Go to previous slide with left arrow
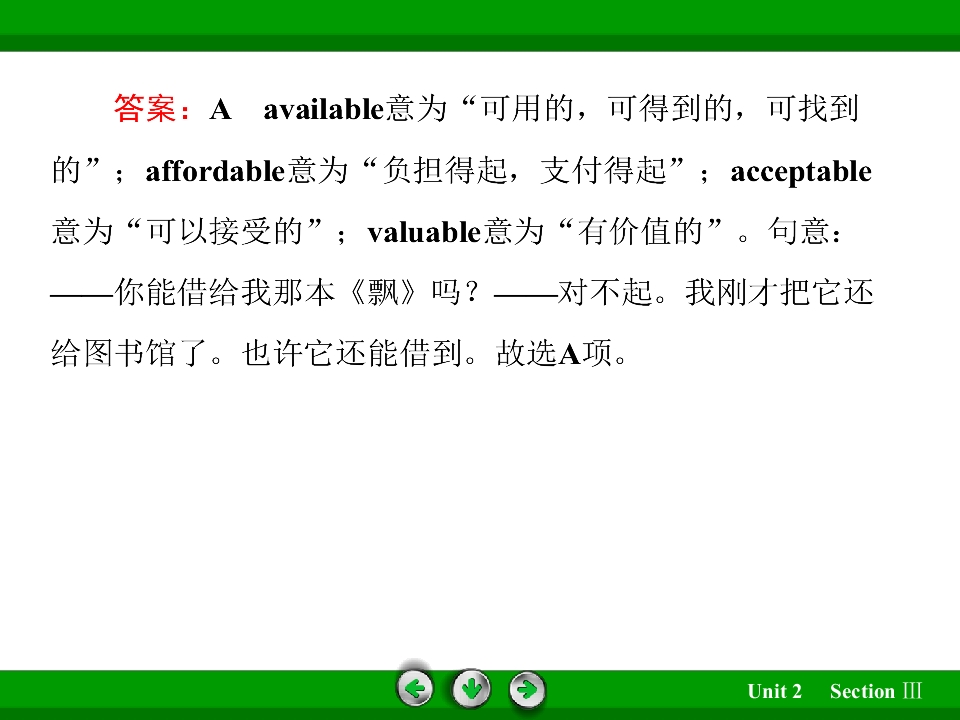Image resolution: width=960 pixels, height=720 pixels. pos(415,689)
